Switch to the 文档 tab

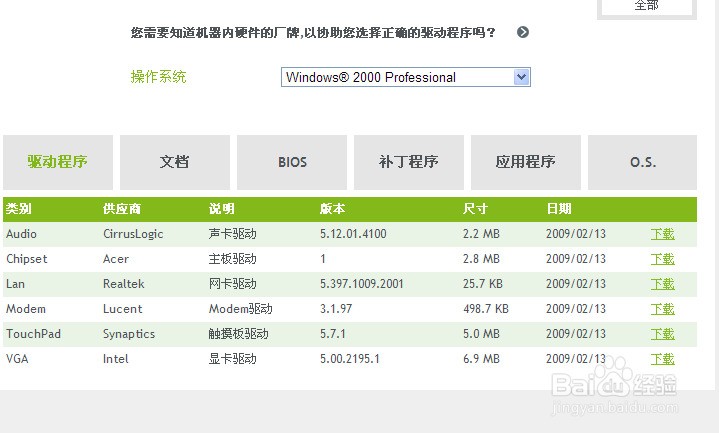coord(175,162)
